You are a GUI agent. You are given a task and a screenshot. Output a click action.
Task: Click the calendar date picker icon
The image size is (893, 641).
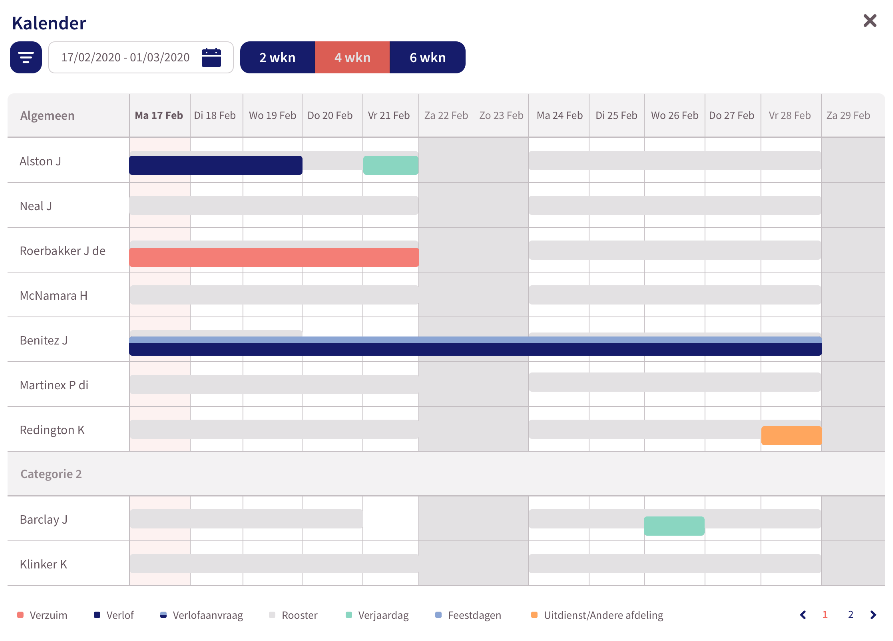pyautogui.click(x=211, y=57)
